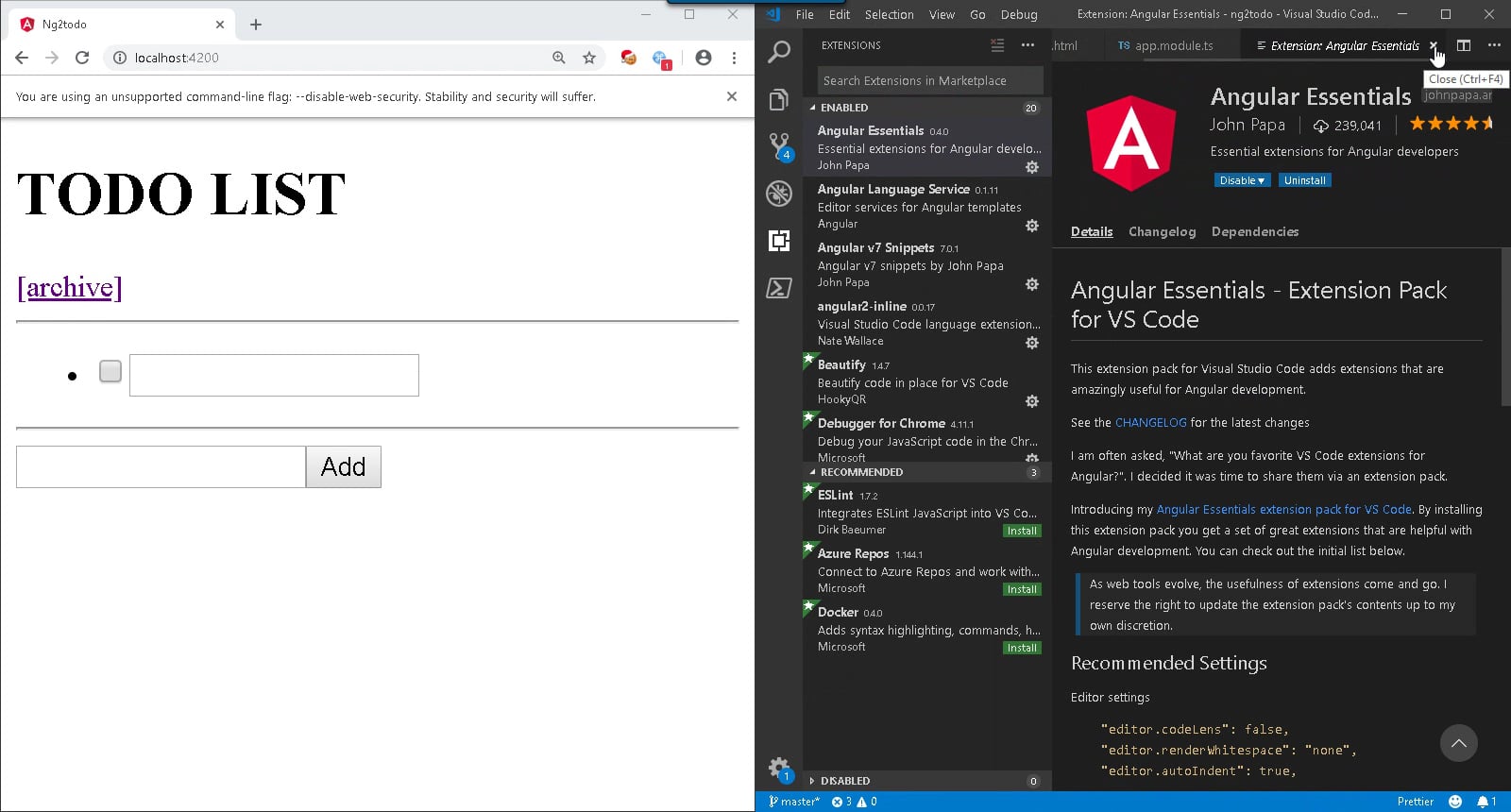Expand the DISABLED extensions section
This screenshot has height=812, width=1511.
pyautogui.click(x=925, y=781)
